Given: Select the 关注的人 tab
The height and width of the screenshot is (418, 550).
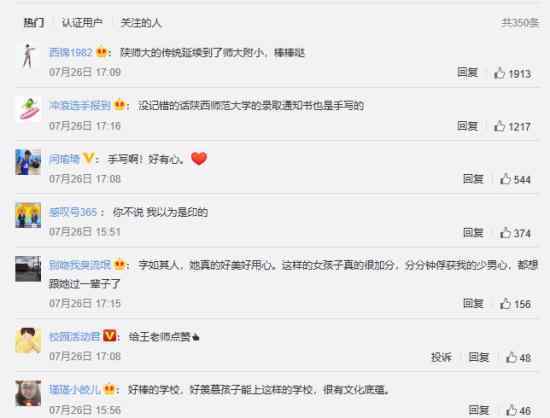Looking at the screenshot, I should click(141, 23).
